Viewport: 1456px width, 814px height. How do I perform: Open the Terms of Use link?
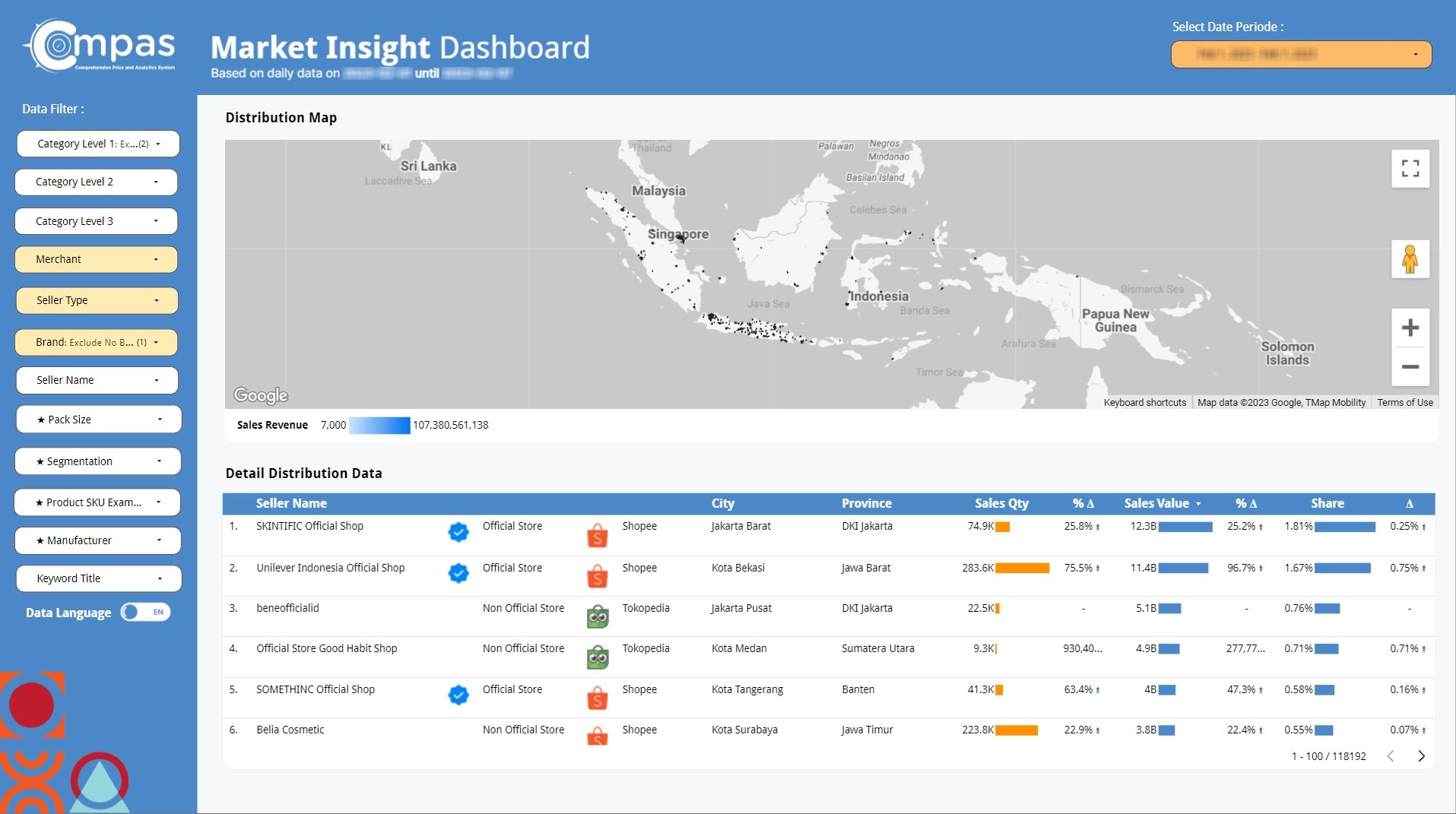point(1405,403)
